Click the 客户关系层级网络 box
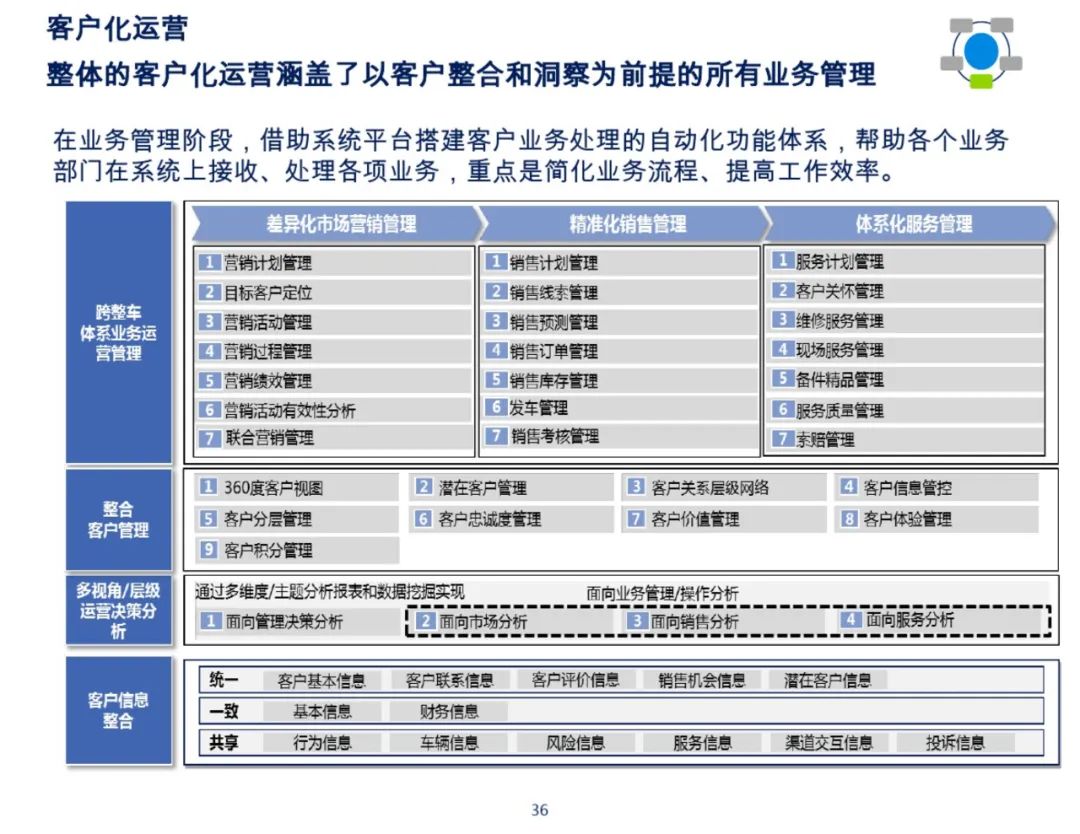The image size is (1080, 834). (725, 488)
